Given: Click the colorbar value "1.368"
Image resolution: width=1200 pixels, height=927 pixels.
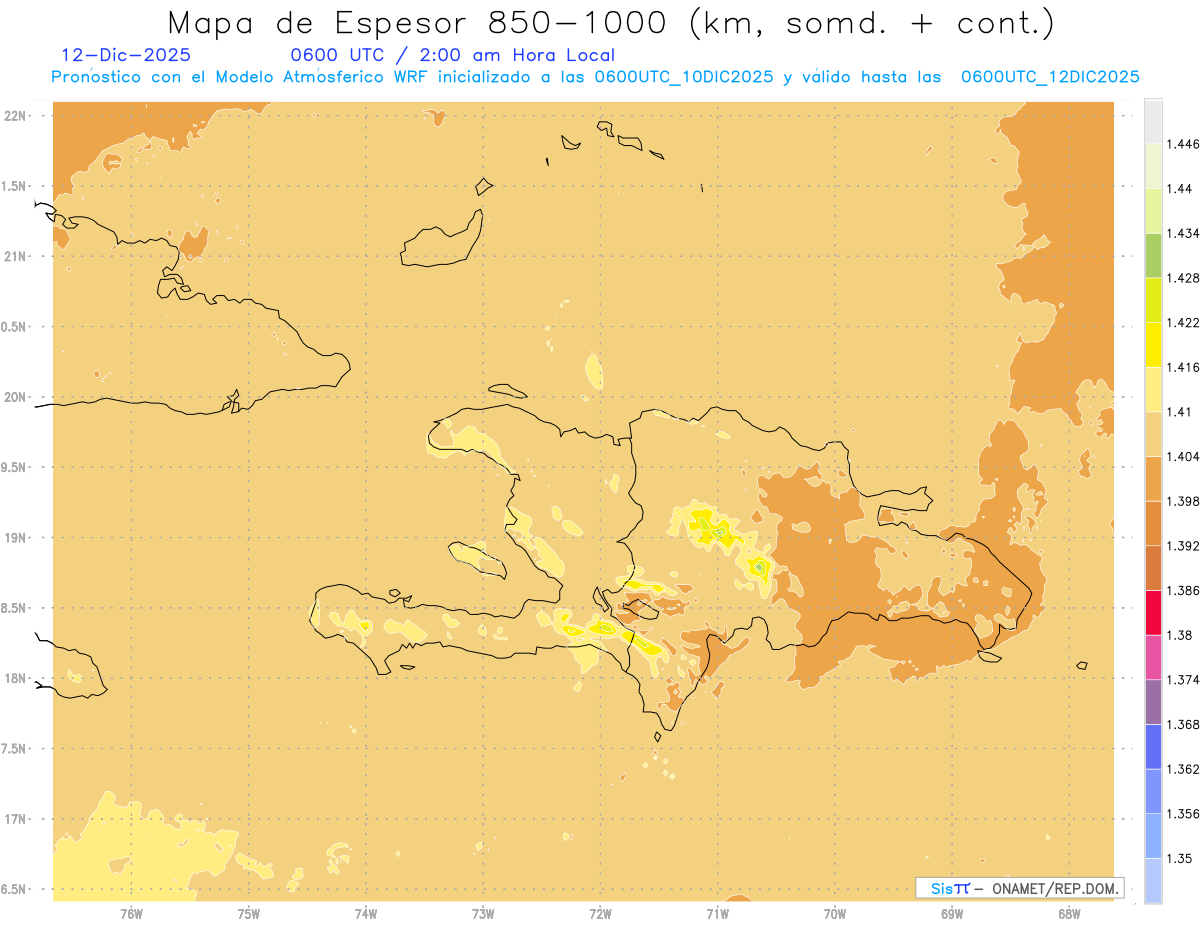Looking at the screenshot, I should tap(1183, 724).
